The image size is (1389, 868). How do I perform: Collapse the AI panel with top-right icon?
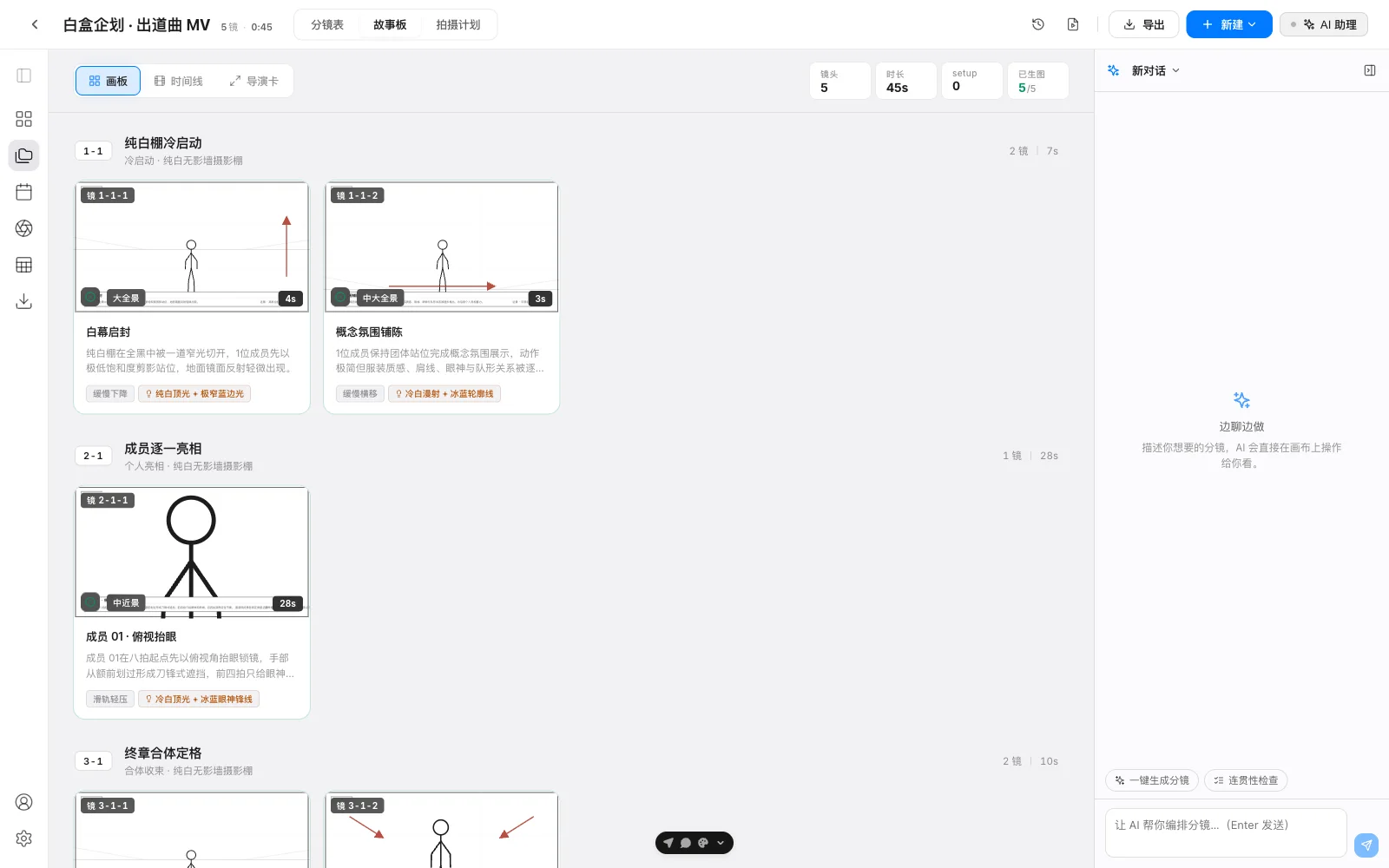1370,70
